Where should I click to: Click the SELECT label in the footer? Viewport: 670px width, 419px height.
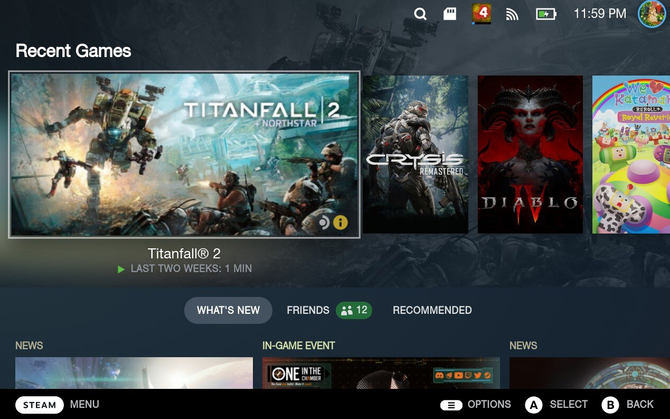pos(569,404)
